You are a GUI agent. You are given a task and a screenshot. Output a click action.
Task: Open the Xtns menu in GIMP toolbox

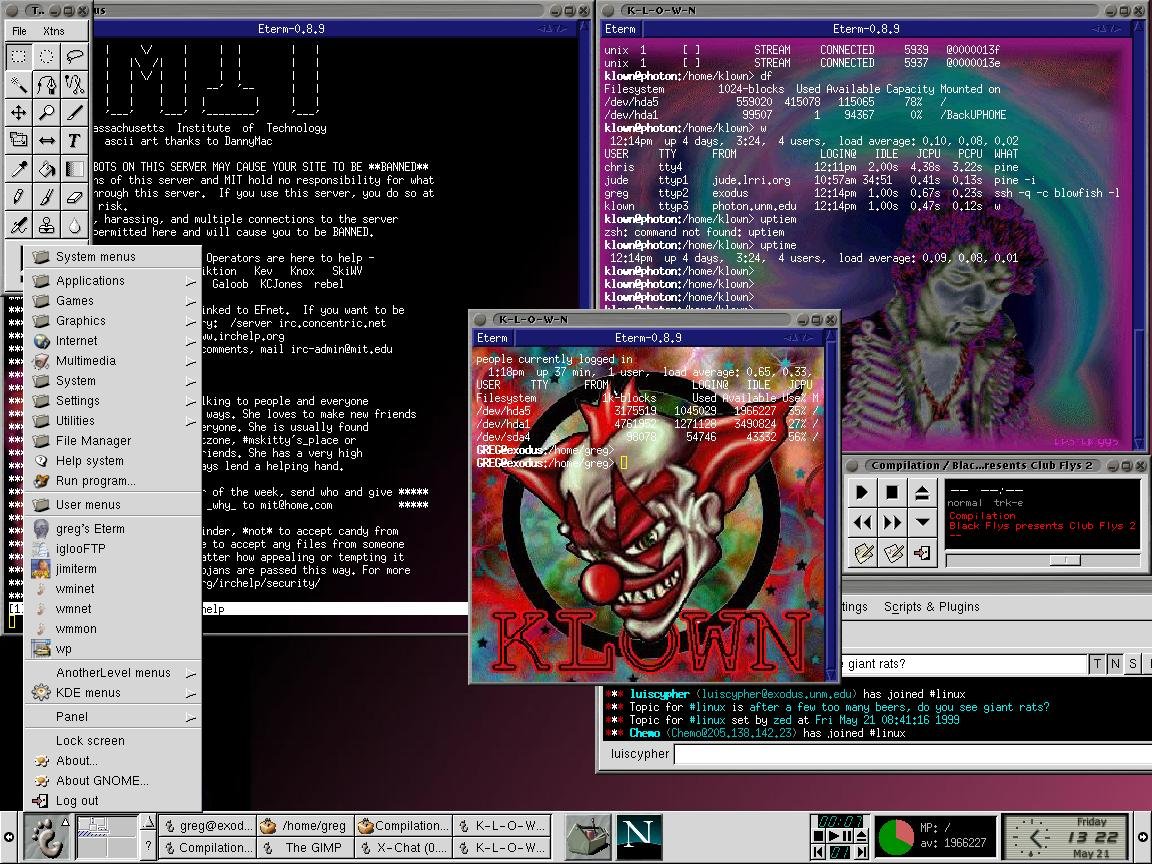pyautogui.click(x=54, y=31)
